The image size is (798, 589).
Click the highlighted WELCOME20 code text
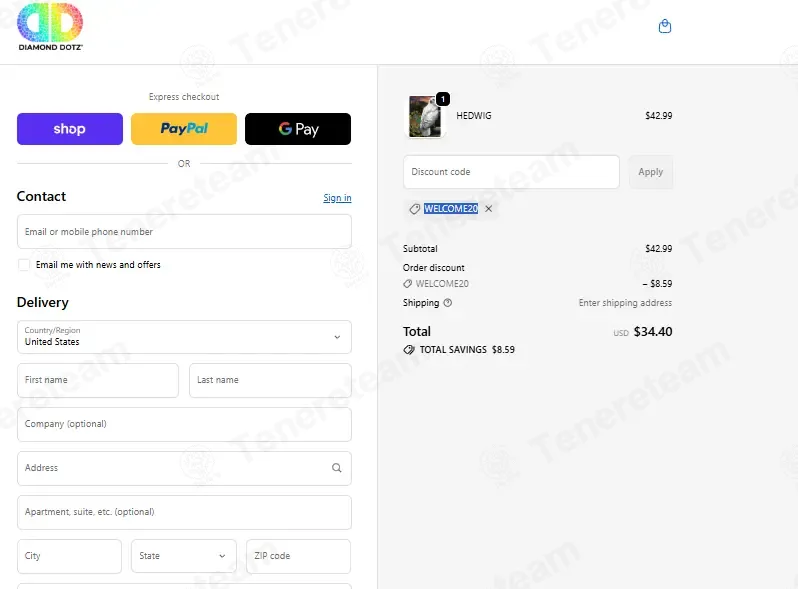(451, 209)
